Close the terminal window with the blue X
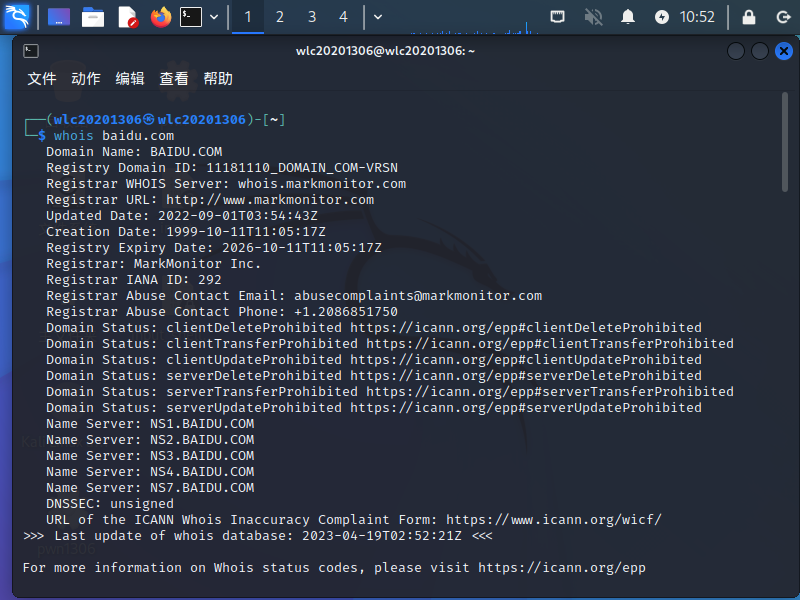This screenshot has width=800, height=600. pos(784,51)
